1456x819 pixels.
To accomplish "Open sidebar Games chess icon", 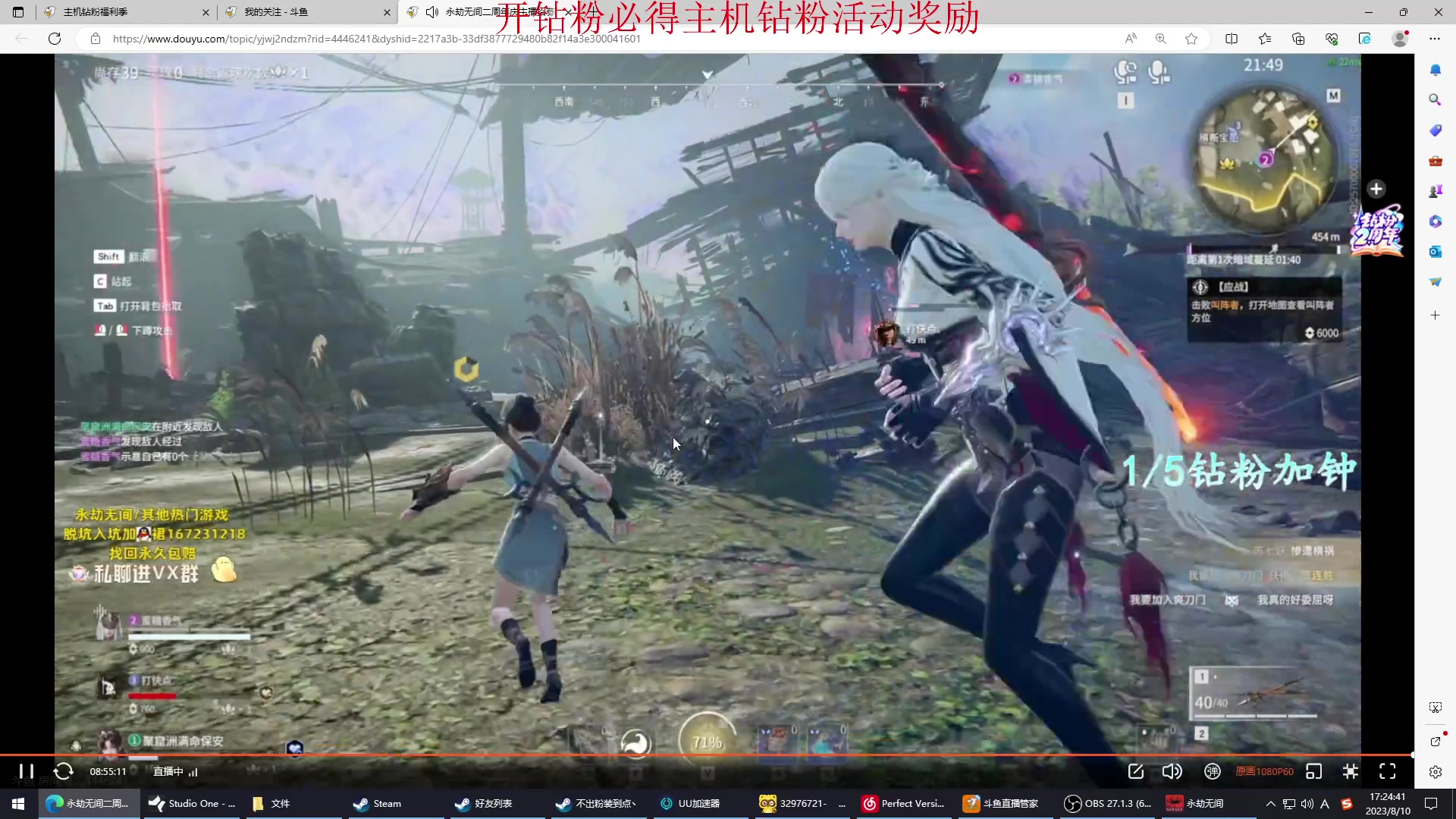I will [x=1436, y=191].
